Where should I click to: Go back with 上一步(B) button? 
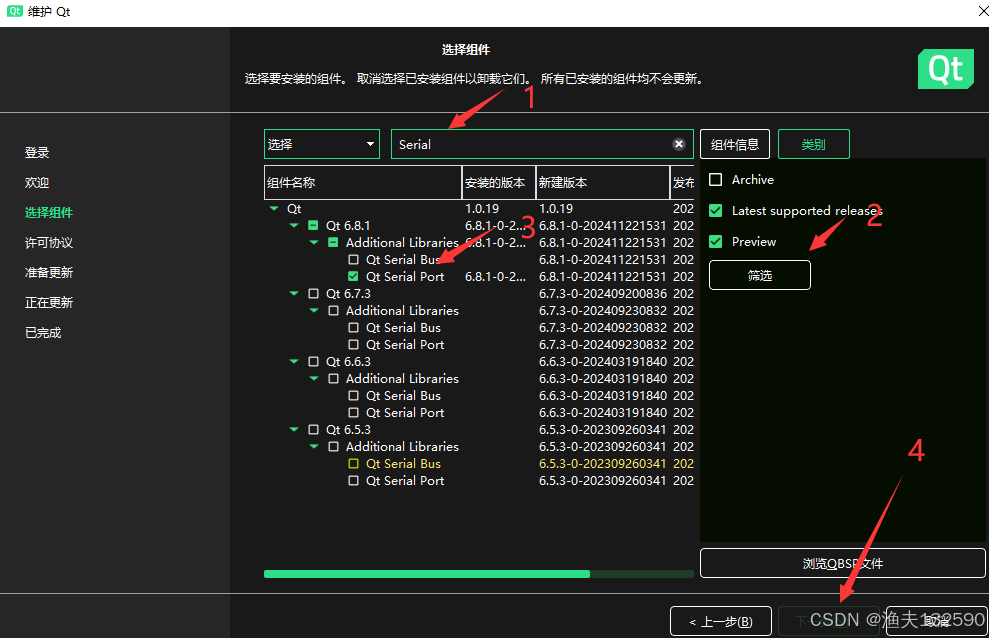pyautogui.click(x=721, y=622)
